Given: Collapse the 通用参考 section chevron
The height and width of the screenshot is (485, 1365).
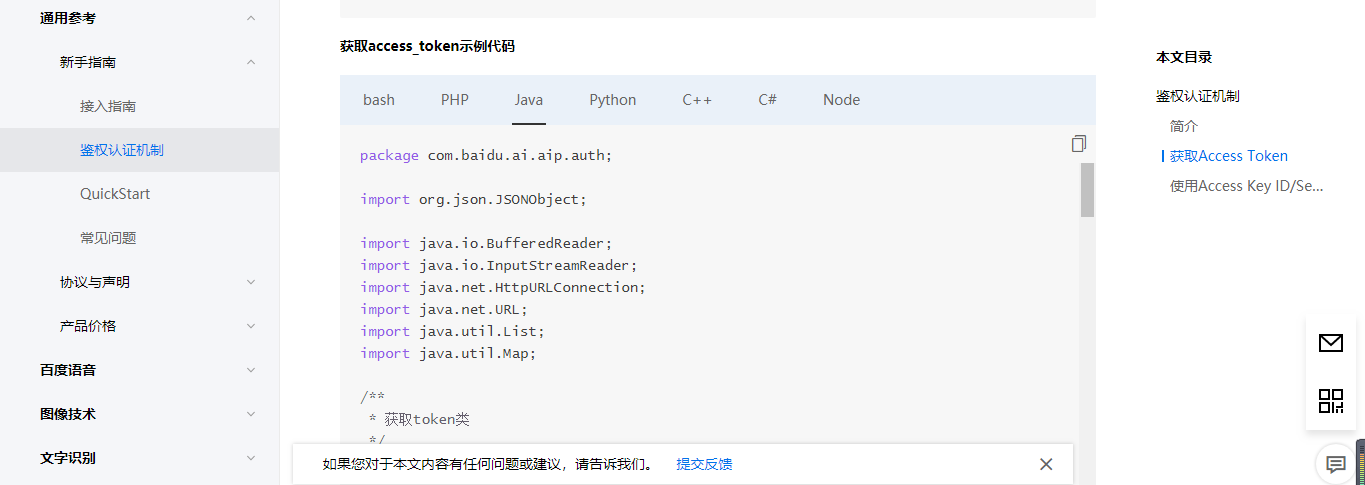Looking at the screenshot, I should tap(251, 18).
